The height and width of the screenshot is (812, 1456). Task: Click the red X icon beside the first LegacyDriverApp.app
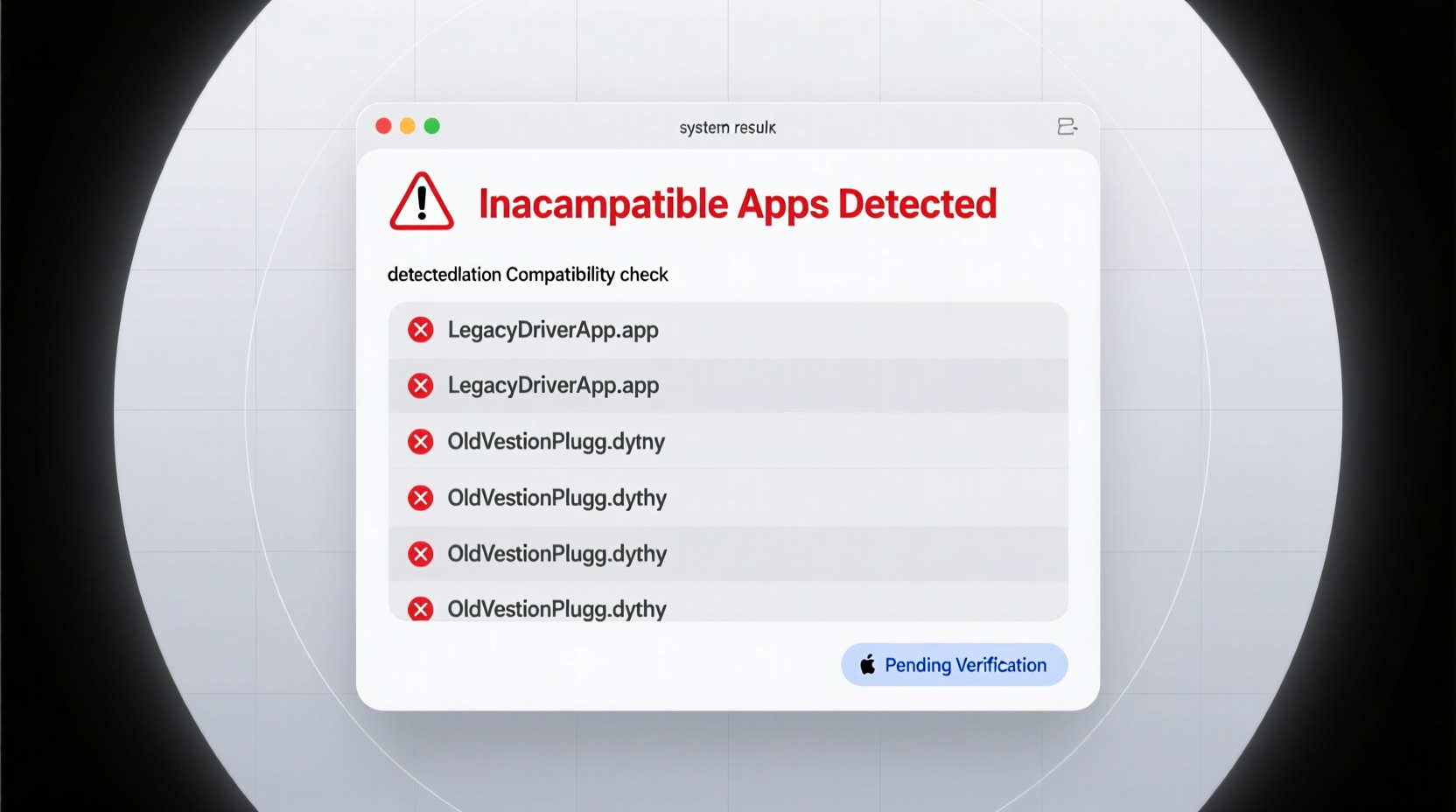pos(421,330)
